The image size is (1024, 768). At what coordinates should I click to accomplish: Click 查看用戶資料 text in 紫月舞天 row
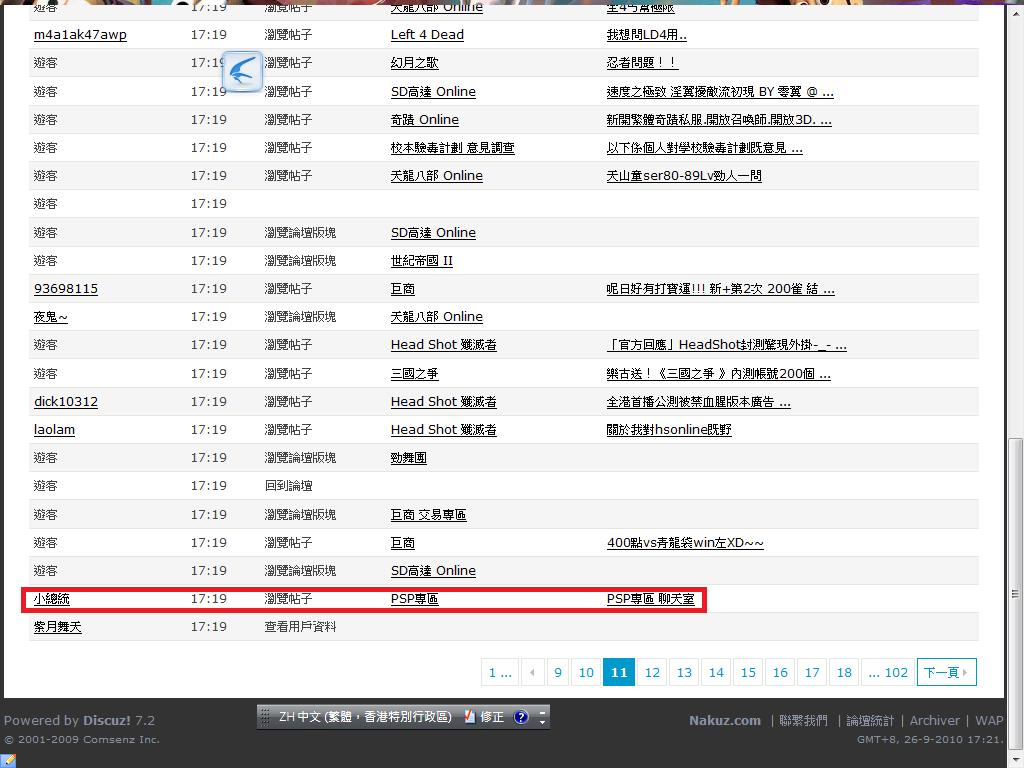(300, 627)
